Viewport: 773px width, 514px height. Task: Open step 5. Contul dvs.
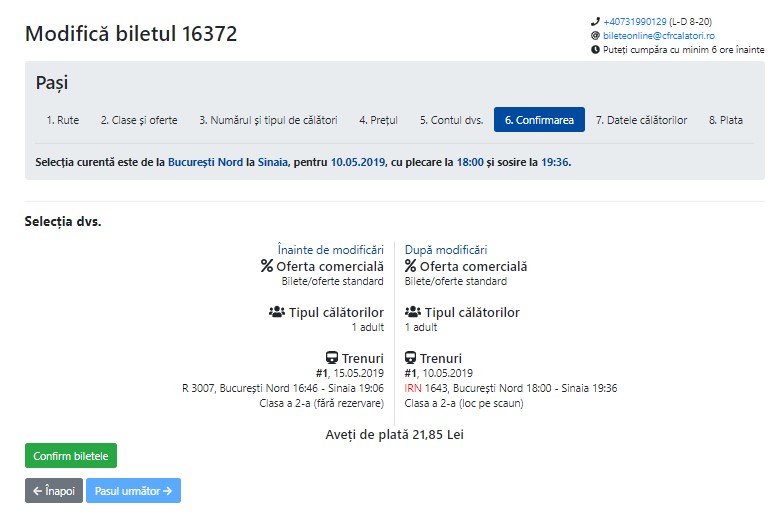451,120
